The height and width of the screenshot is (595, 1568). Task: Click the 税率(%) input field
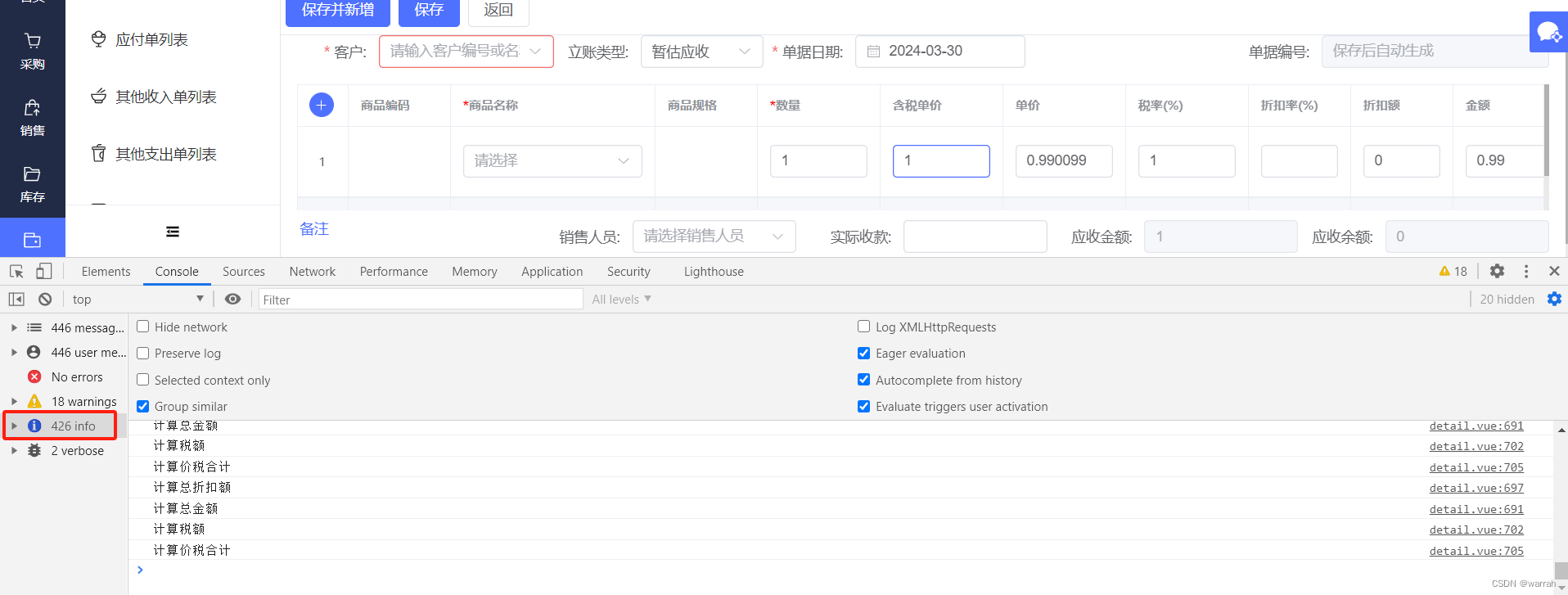[1187, 160]
